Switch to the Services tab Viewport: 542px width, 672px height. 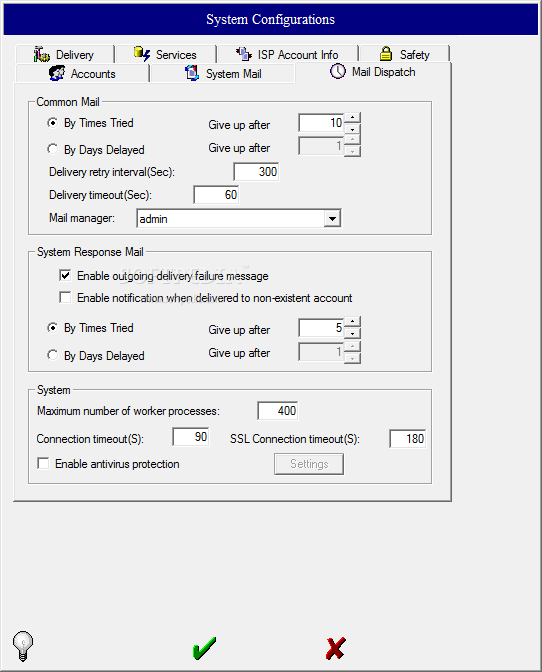(166, 54)
